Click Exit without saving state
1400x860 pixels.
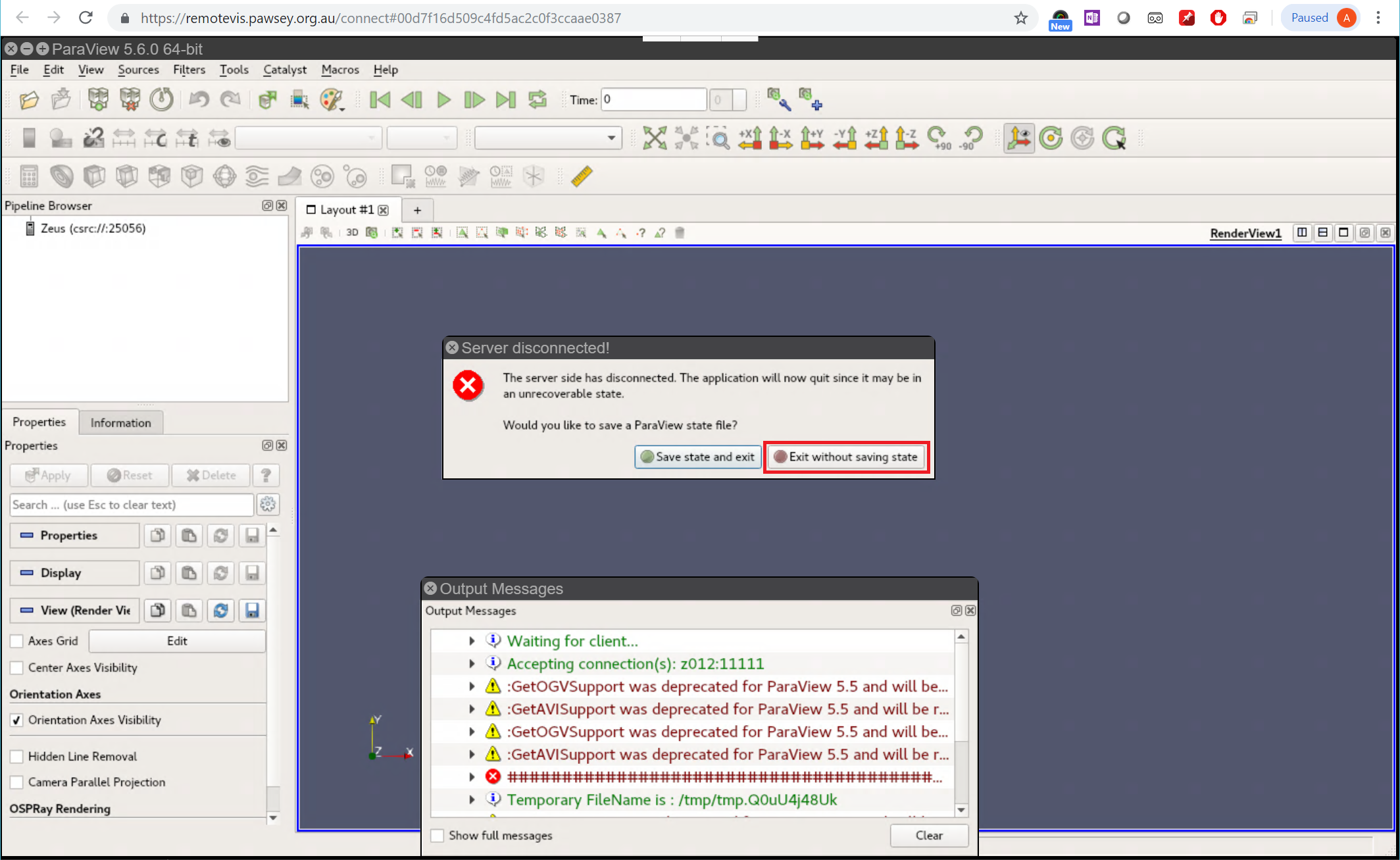[x=846, y=457]
